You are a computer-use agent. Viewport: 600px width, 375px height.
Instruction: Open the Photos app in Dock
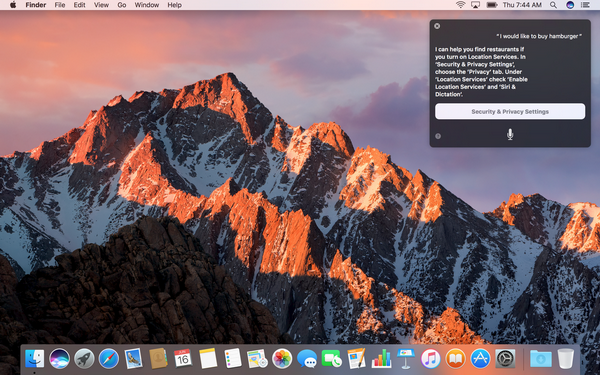point(282,359)
